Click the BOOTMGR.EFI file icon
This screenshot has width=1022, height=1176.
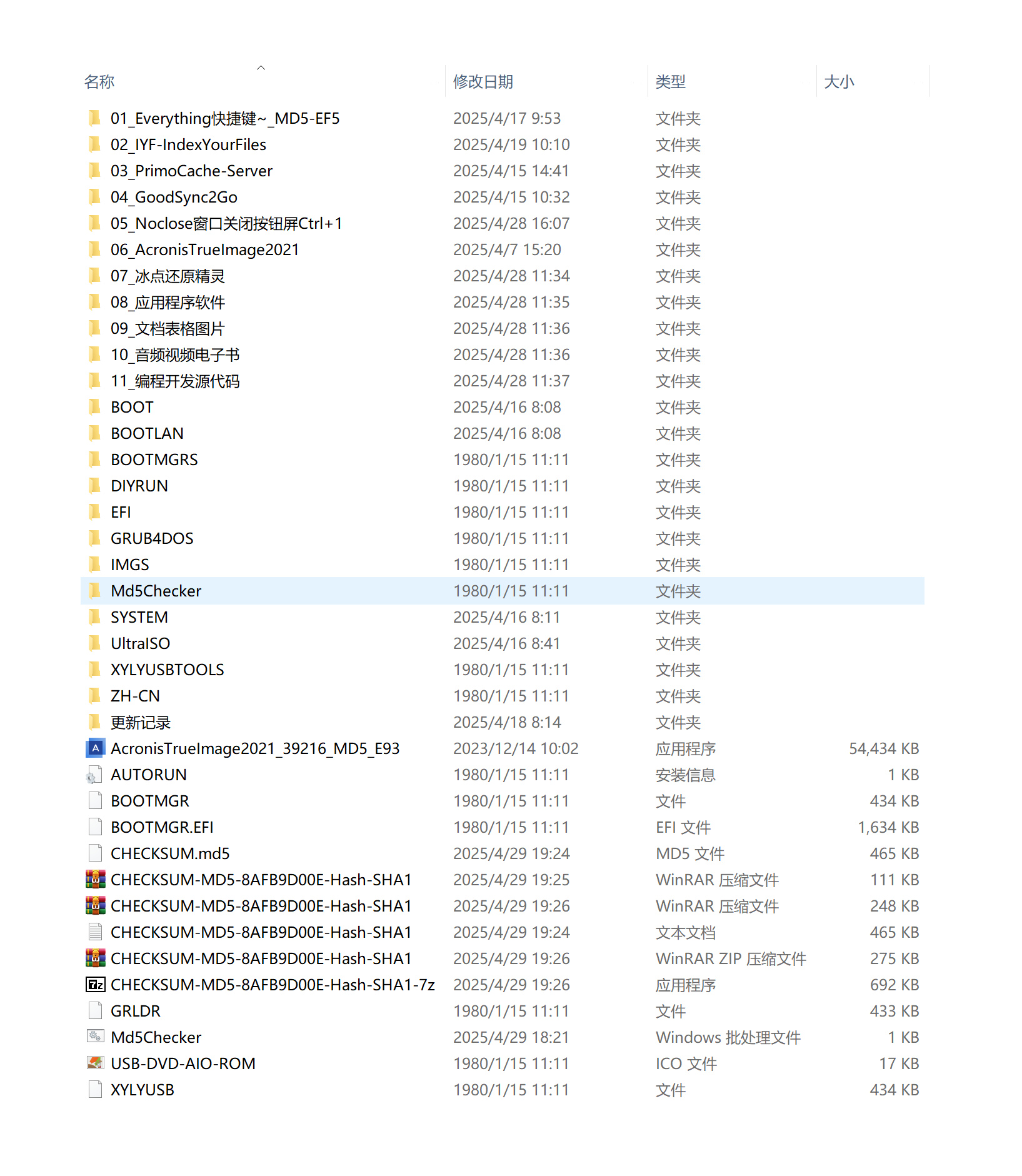tap(95, 827)
